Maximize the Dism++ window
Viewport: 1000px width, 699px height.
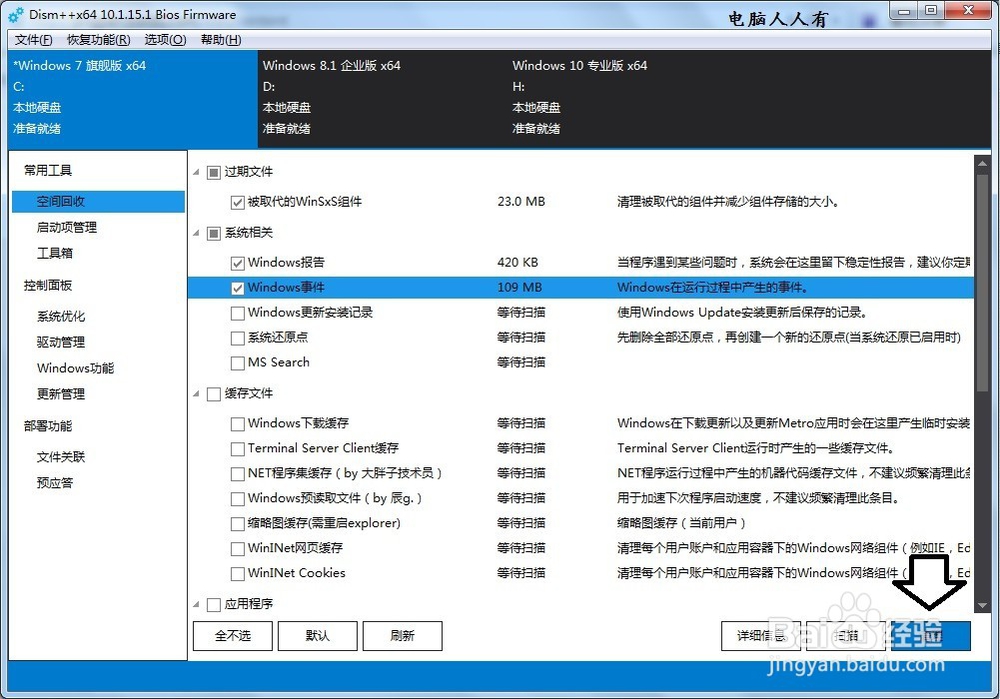click(x=930, y=11)
